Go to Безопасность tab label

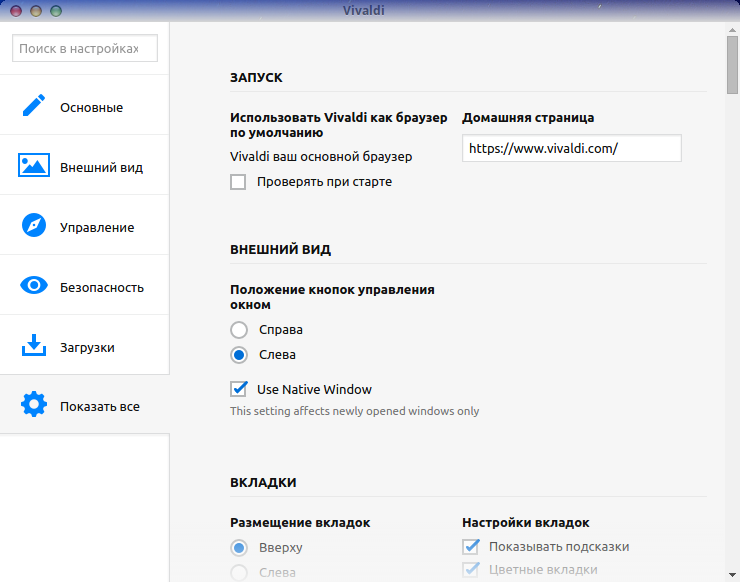click(102, 287)
